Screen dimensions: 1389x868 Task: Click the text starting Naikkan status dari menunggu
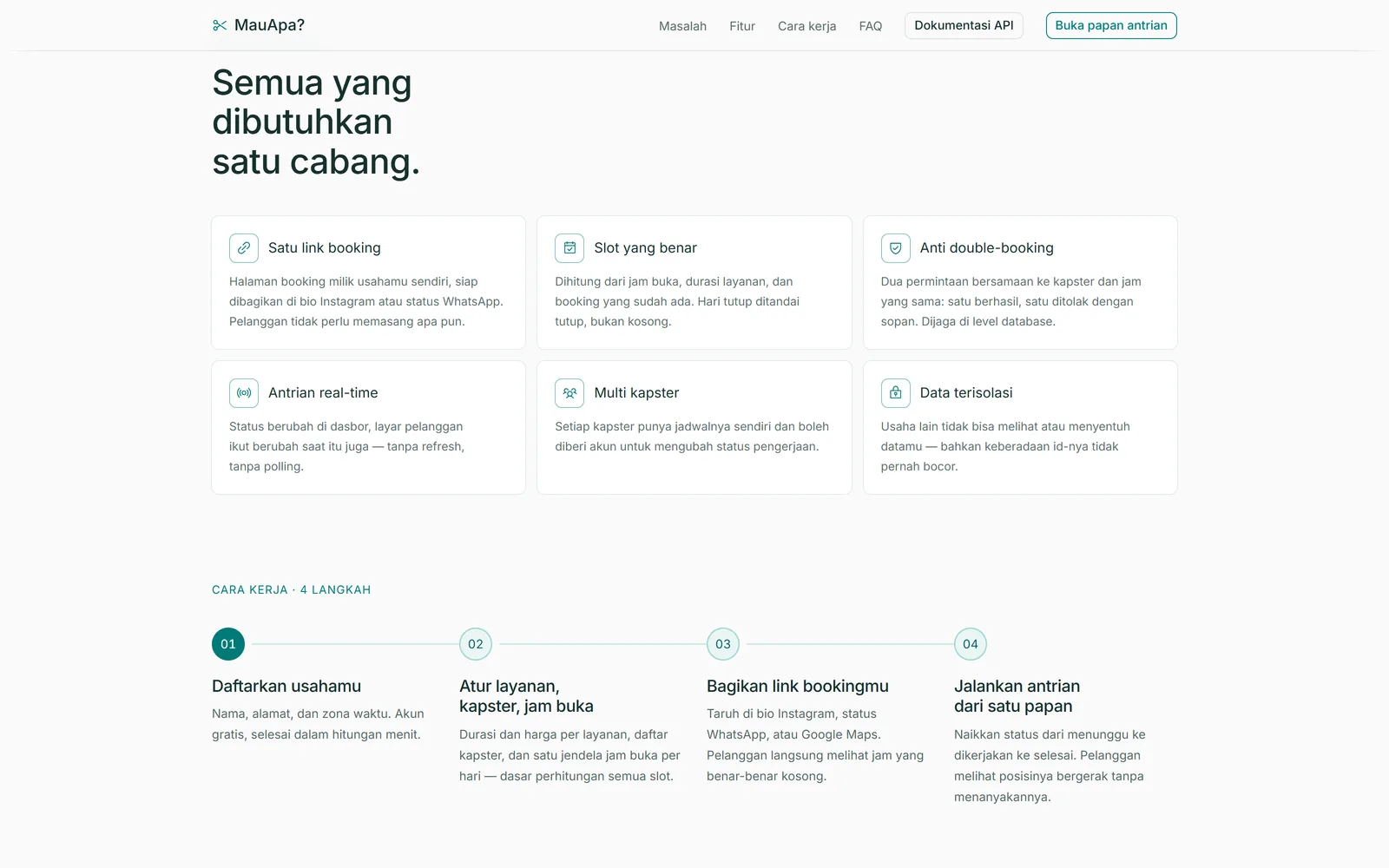(1050, 766)
